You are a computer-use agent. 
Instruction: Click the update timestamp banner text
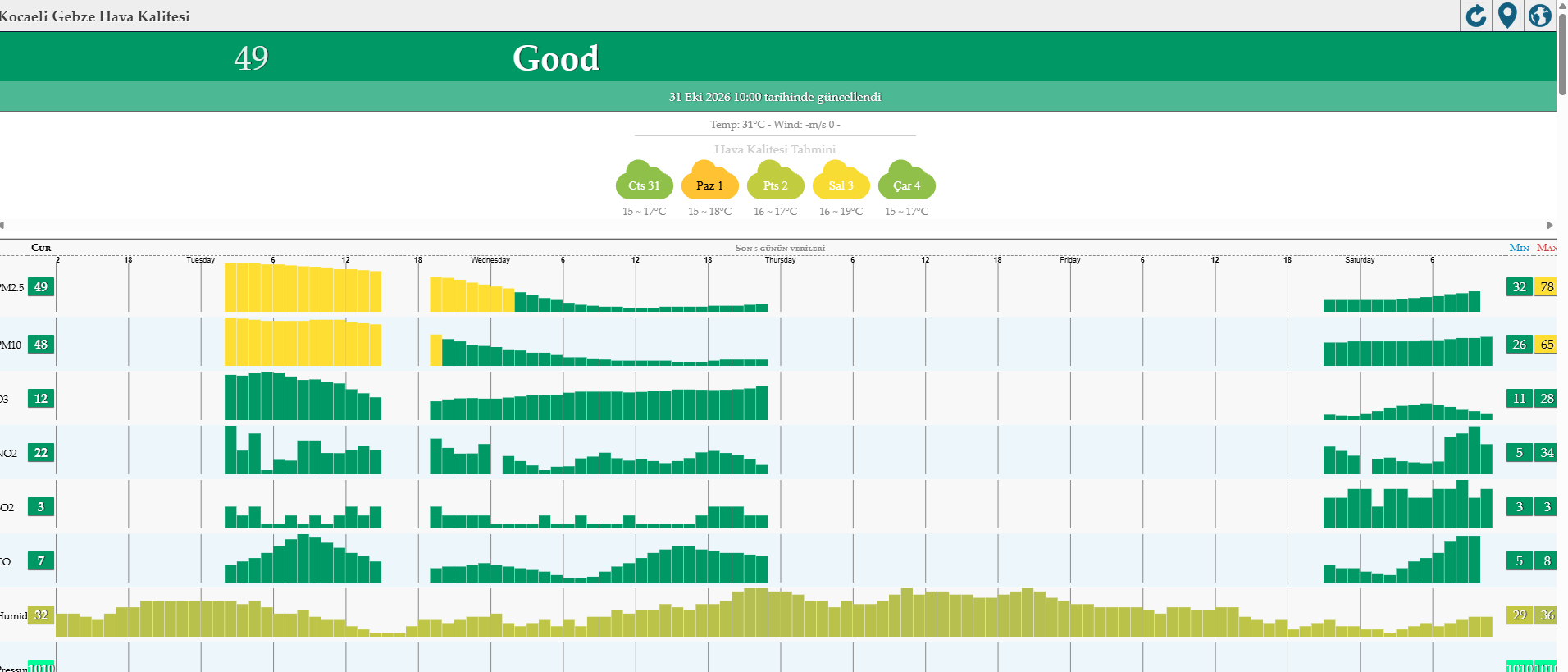[774, 97]
